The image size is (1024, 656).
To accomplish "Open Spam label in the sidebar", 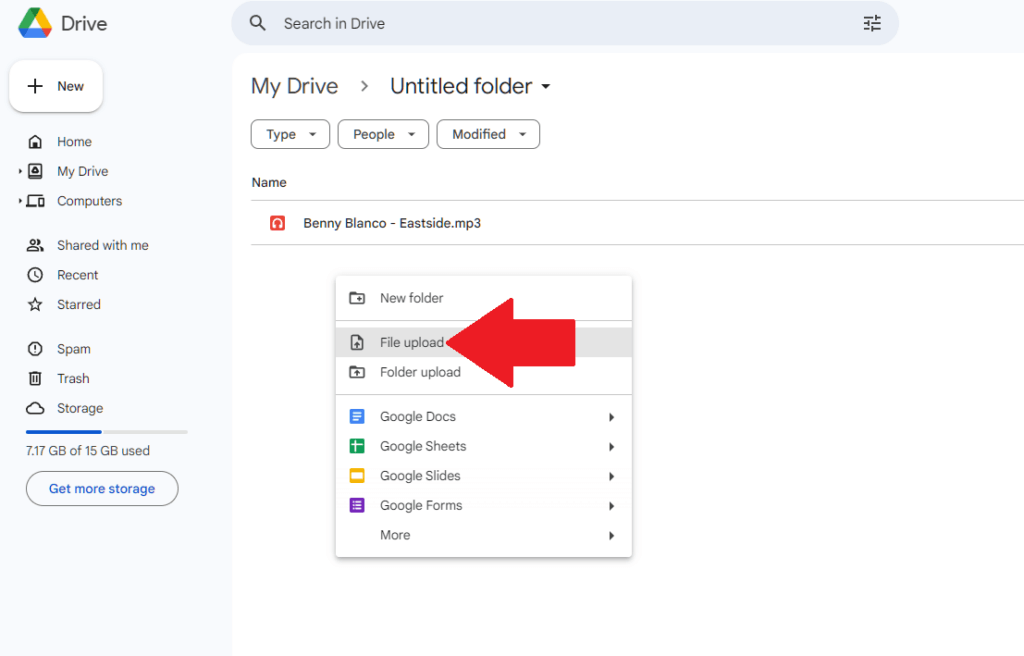I will pyautogui.click(x=73, y=349).
